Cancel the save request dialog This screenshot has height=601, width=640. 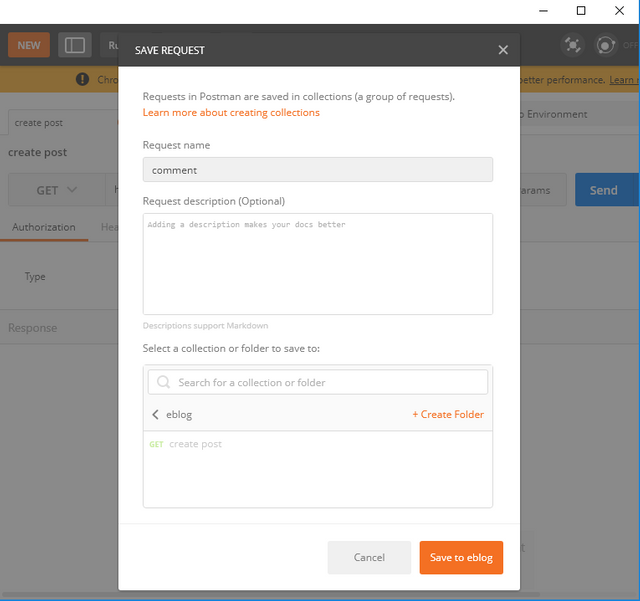coord(369,557)
